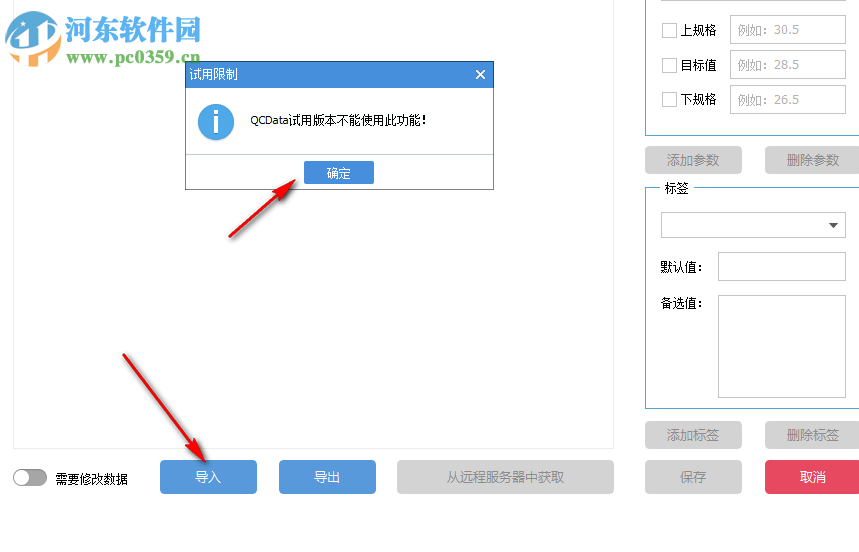859x552 pixels.
Task: Click the 默认值 input field
Action: (782, 266)
